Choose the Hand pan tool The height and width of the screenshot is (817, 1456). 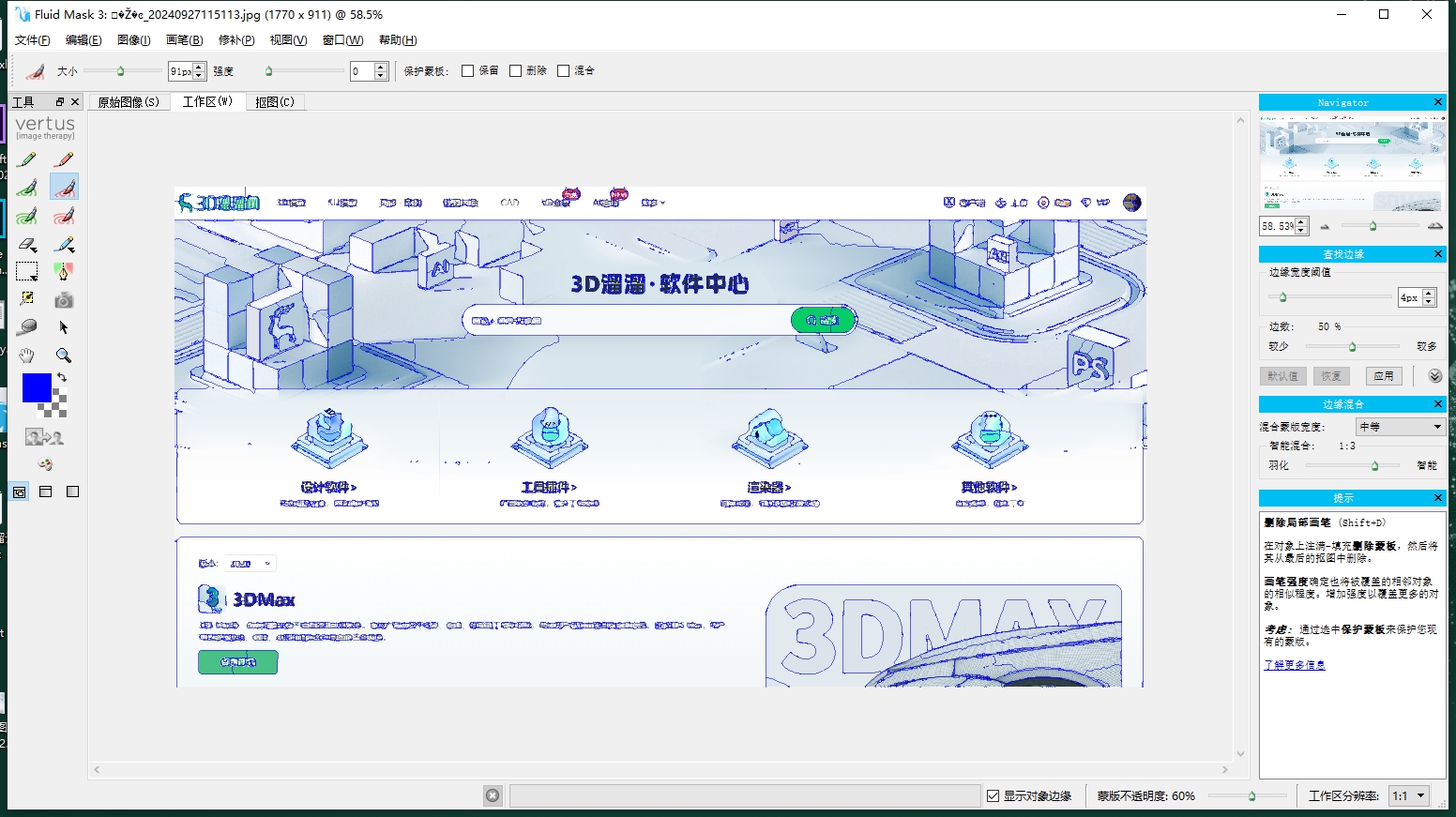27,356
